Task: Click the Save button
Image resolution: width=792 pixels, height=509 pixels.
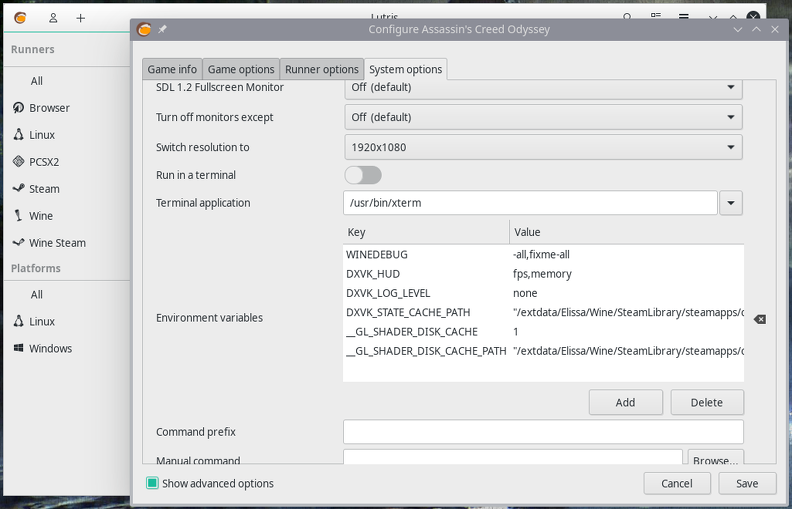Action: pyautogui.click(x=747, y=483)
